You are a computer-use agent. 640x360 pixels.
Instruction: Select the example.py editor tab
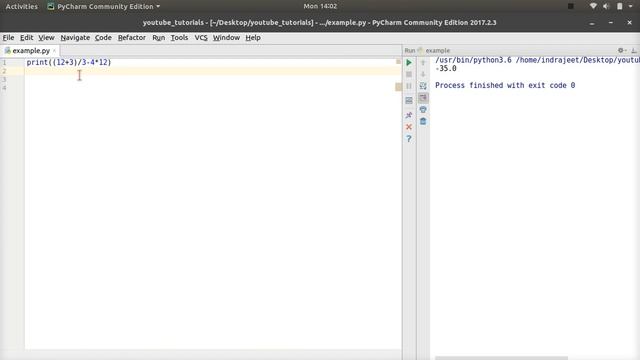click(30, 51)
